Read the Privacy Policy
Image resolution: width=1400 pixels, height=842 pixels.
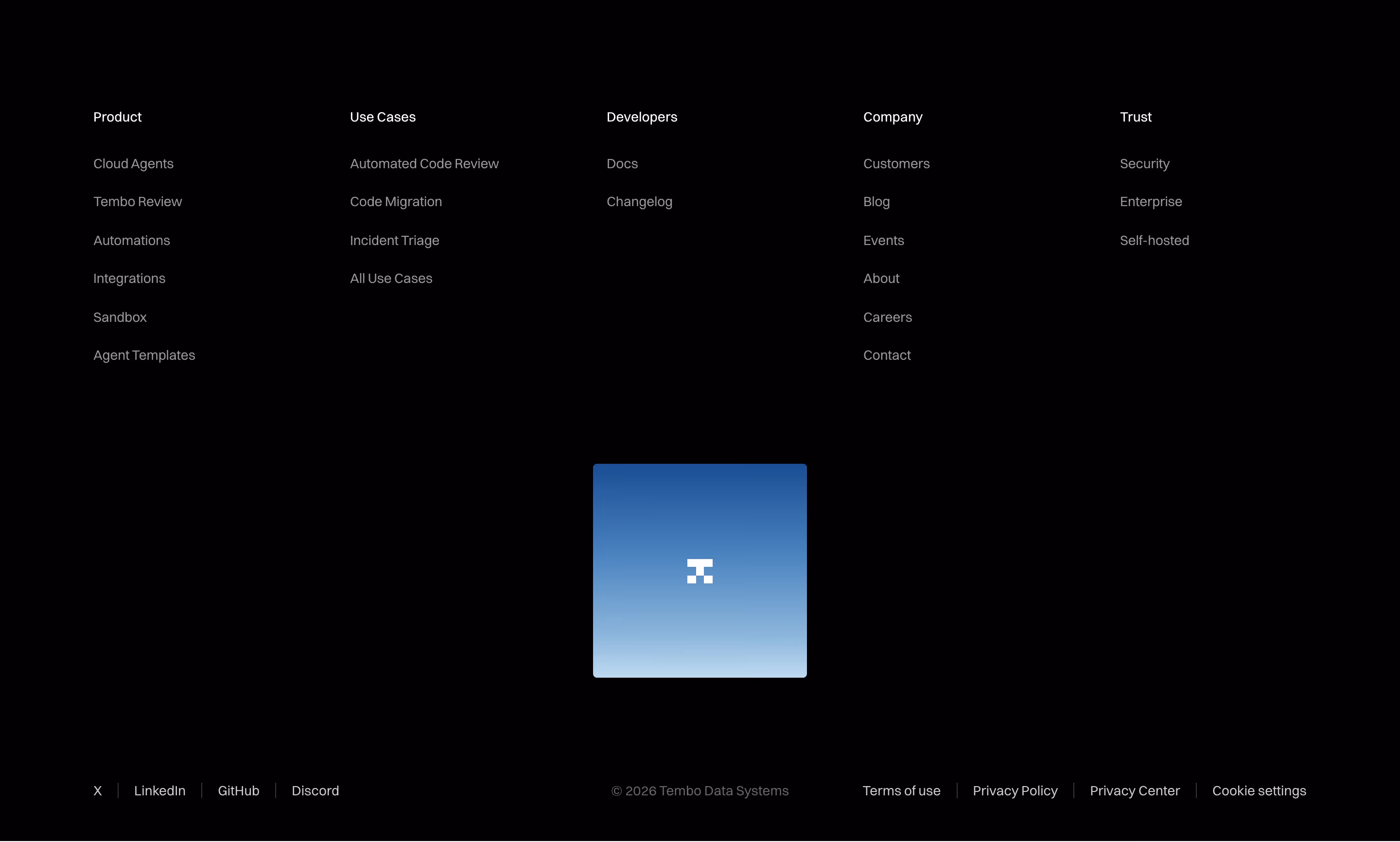pos(1015,790)
